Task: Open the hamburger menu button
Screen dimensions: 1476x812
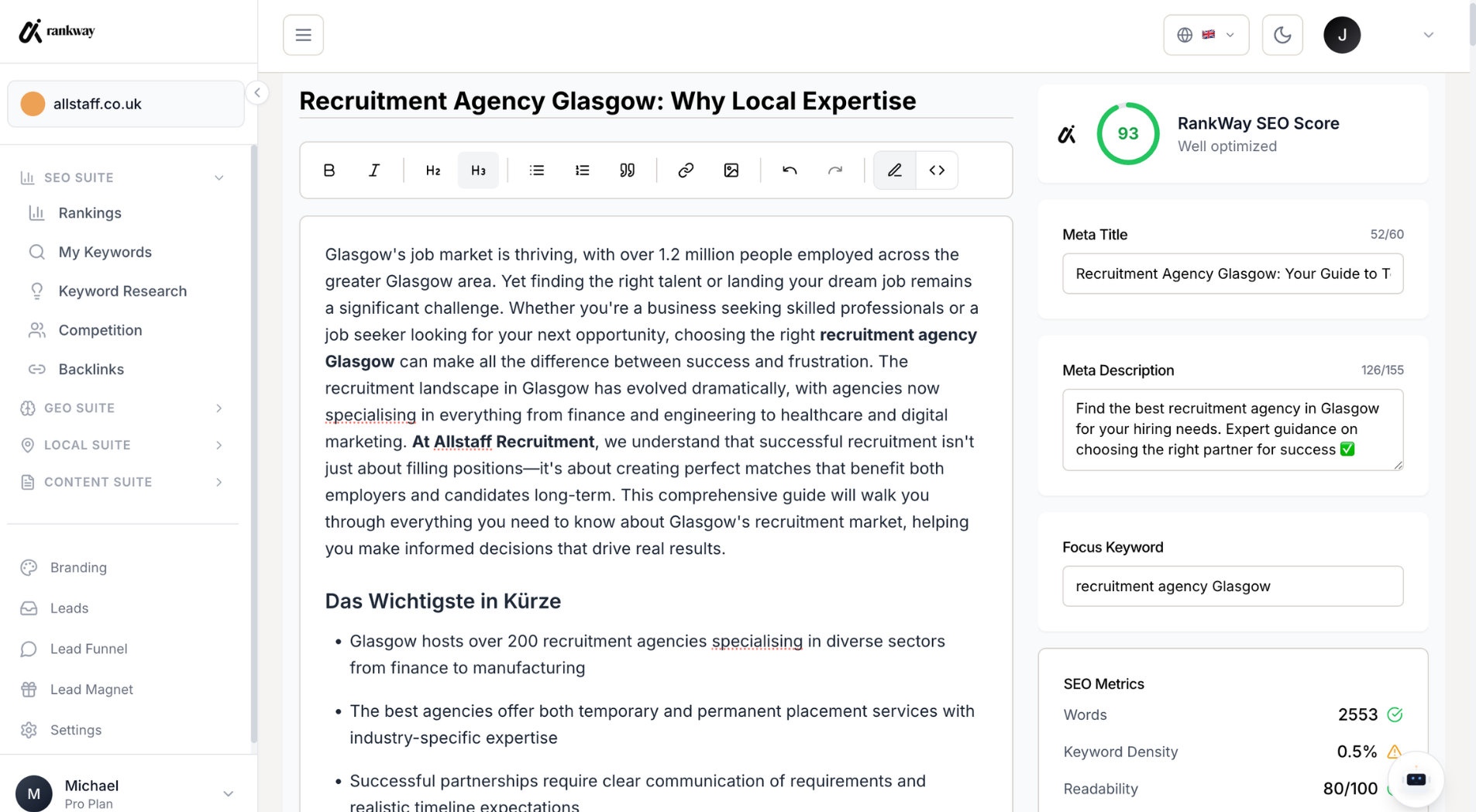Action: [303, 35]
